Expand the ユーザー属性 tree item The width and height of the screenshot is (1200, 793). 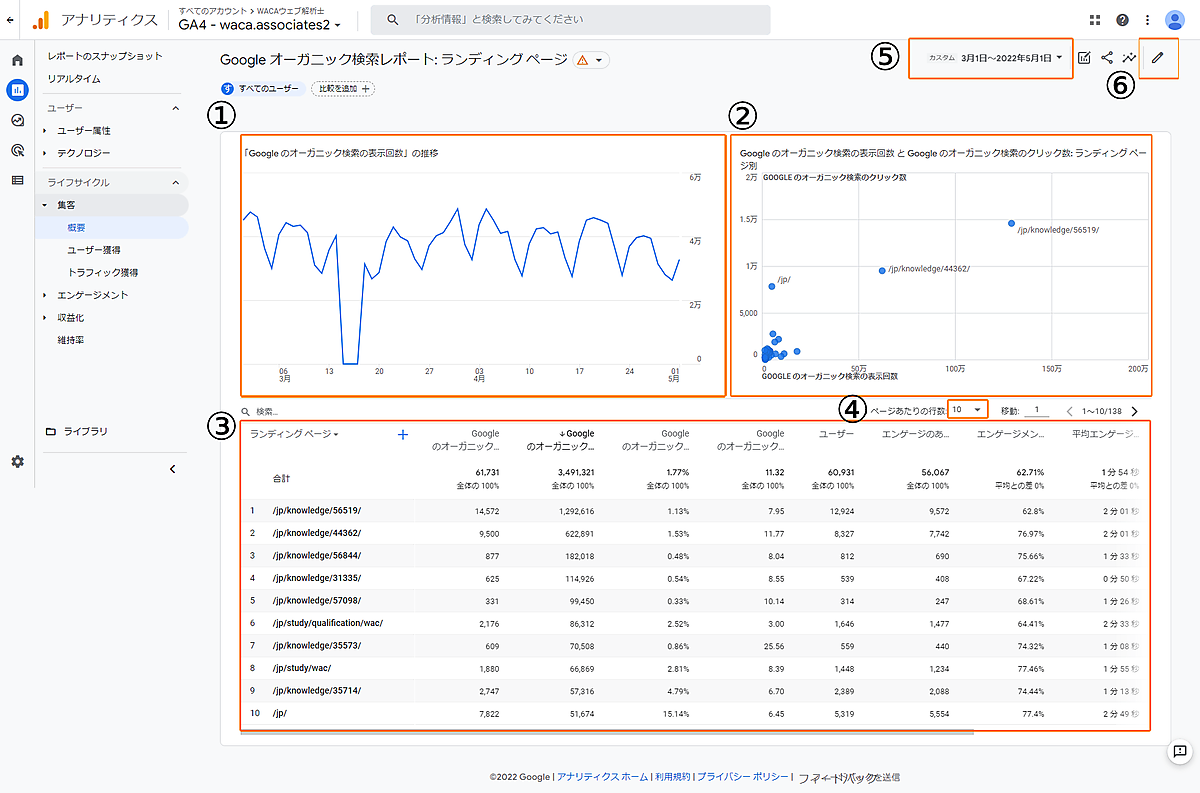point(45,131)
